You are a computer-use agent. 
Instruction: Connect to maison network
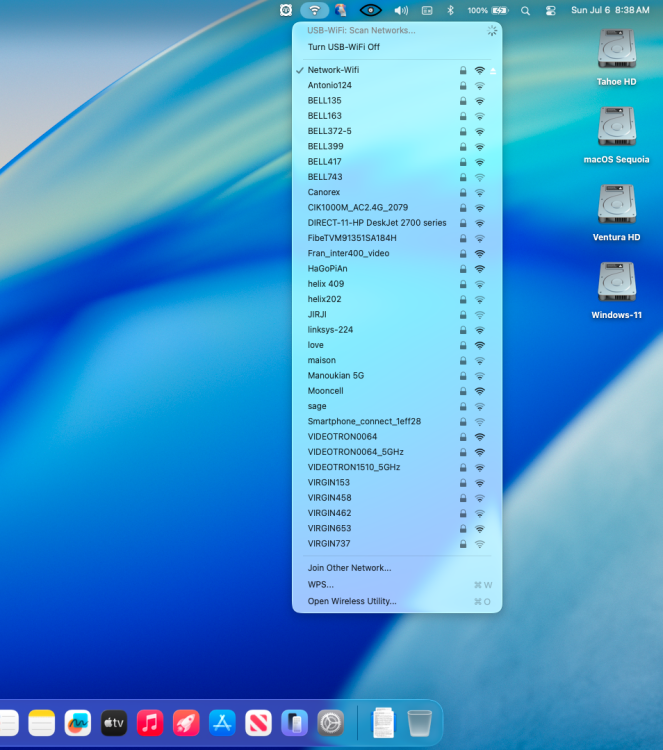pyautogui.click(x=397, y=360)
